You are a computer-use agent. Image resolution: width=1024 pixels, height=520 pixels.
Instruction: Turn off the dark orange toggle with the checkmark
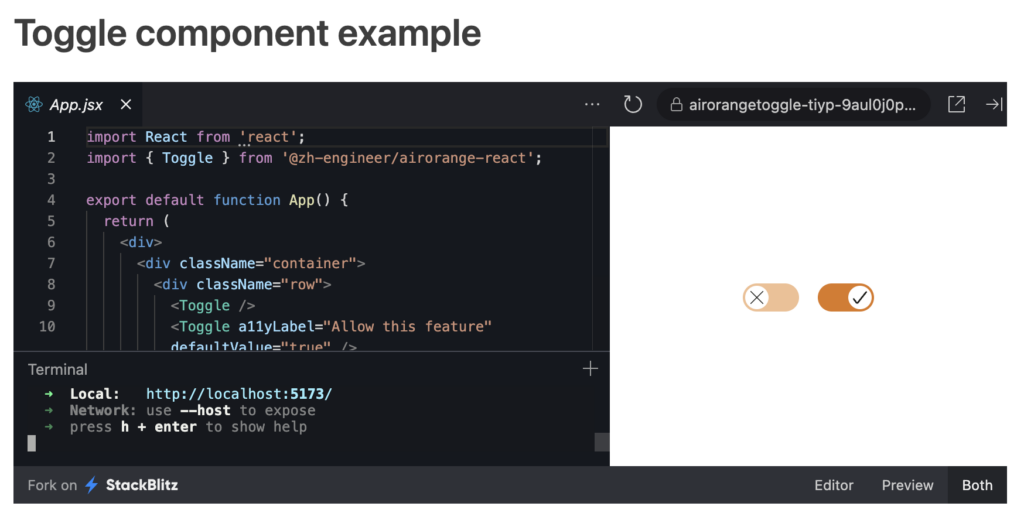pos(846,297)
